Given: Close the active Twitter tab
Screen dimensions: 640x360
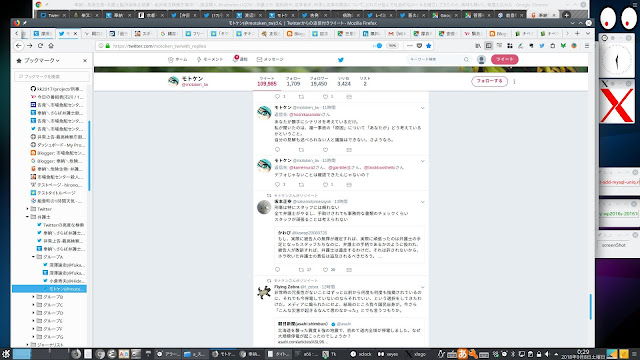Looking at the screenshot, I should tap(75, 33).
